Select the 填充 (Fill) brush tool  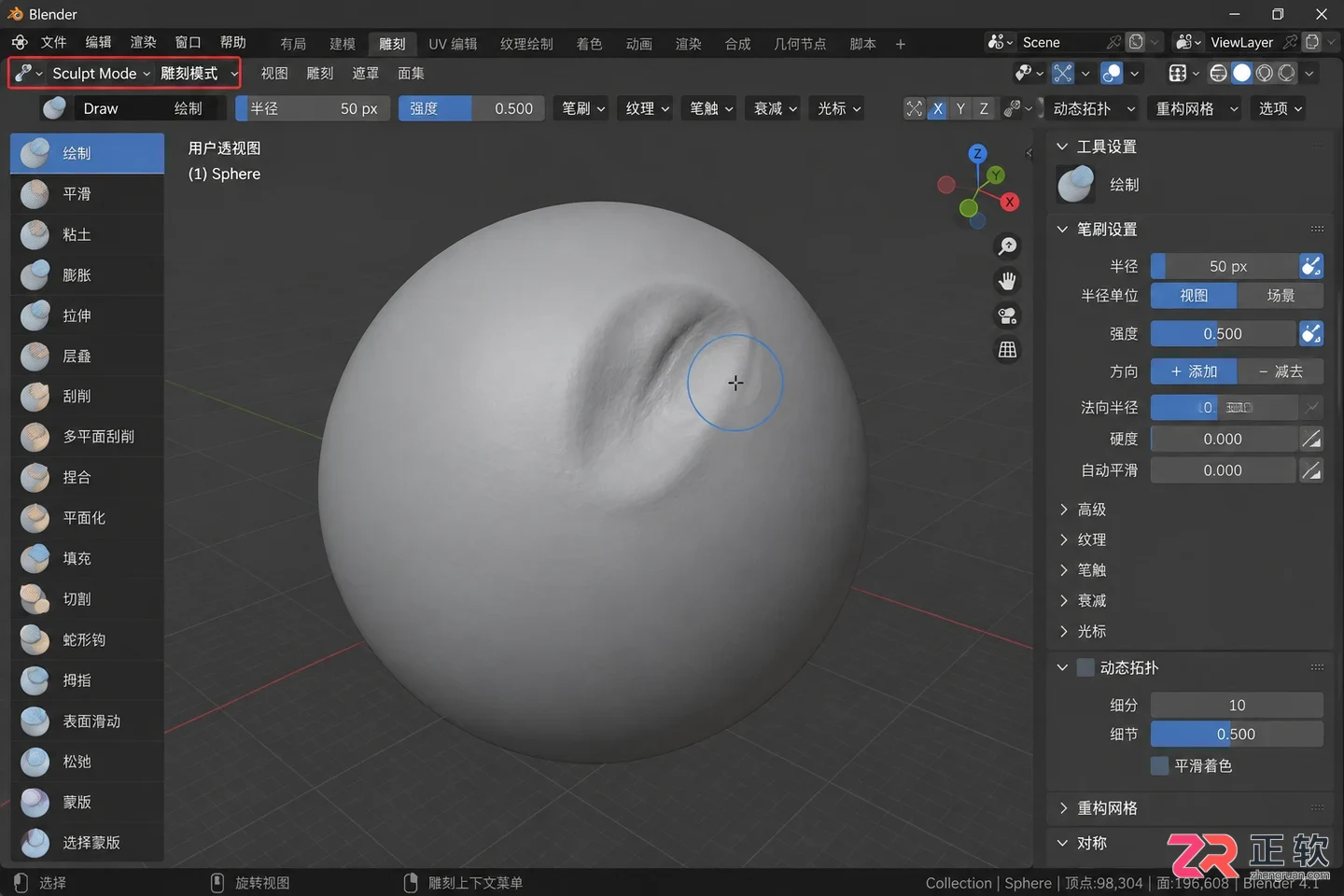pyautogui.click(x=87, y=558)
